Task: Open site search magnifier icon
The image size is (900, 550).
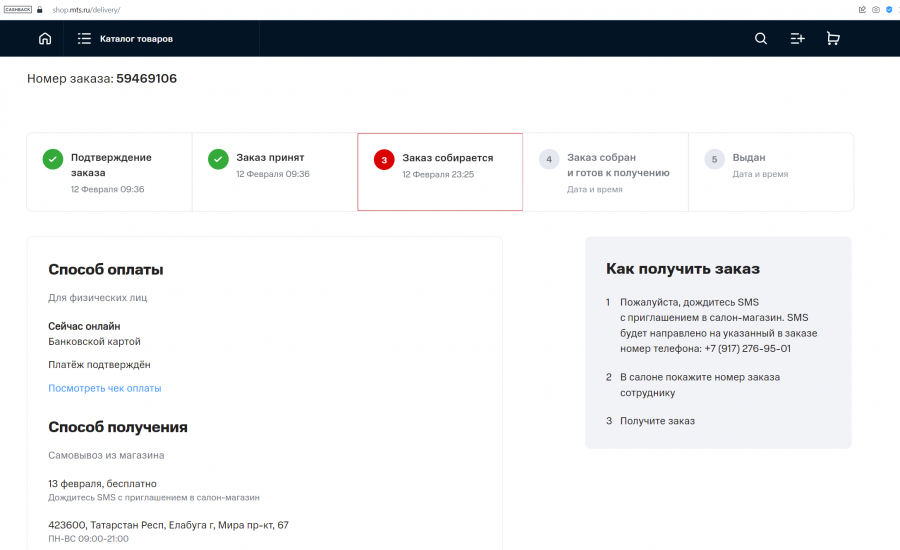Action: [761, 38]
